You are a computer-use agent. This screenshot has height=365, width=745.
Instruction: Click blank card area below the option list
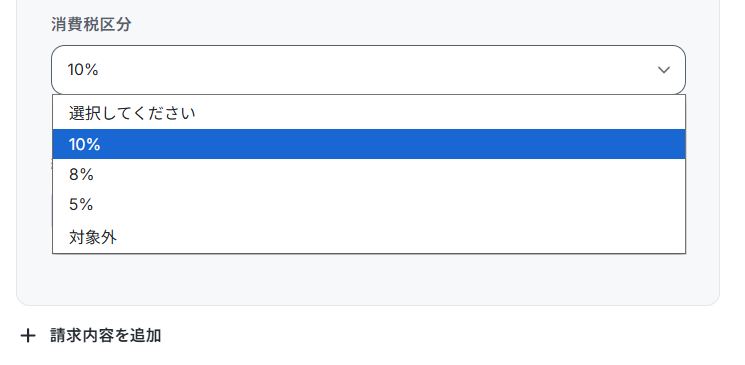[368, 279]
